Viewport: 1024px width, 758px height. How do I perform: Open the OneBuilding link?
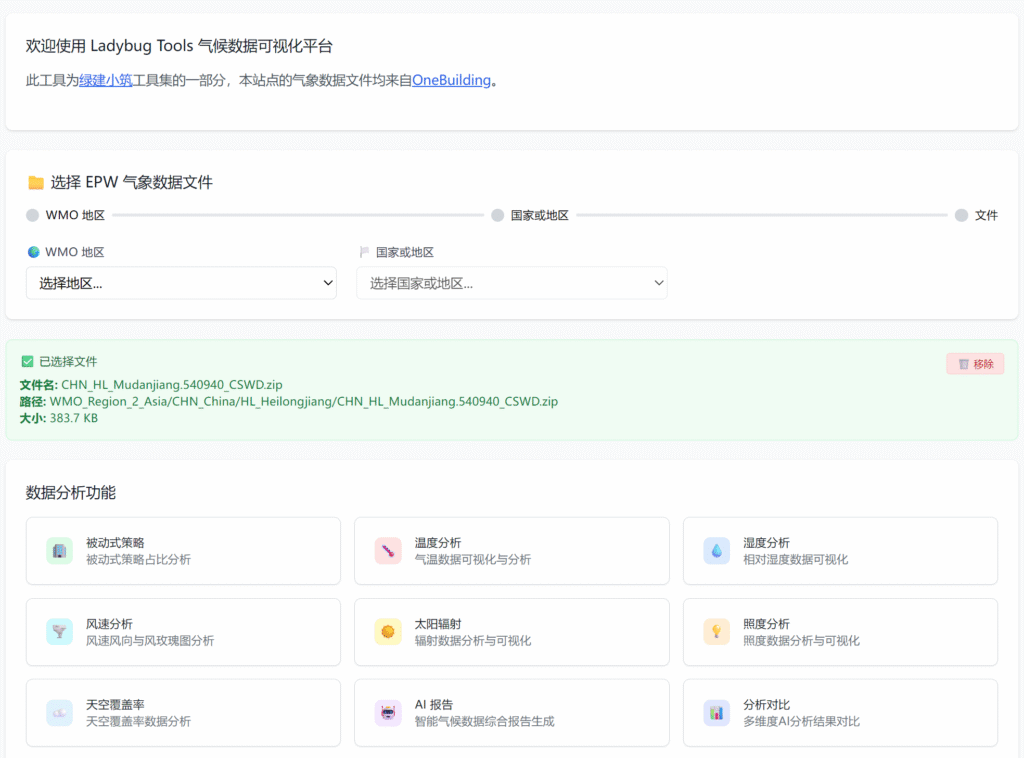click(x=452, y=80)
